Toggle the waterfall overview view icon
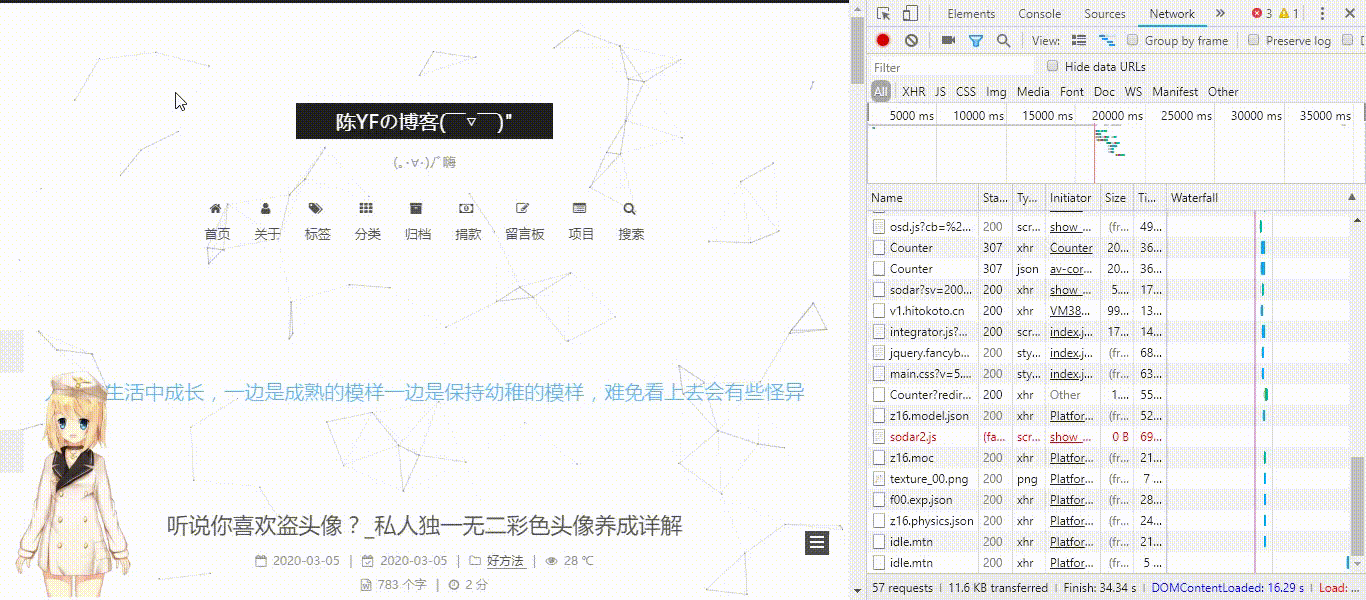Viewport: 1366px width, 600px height. point(1107,40)
